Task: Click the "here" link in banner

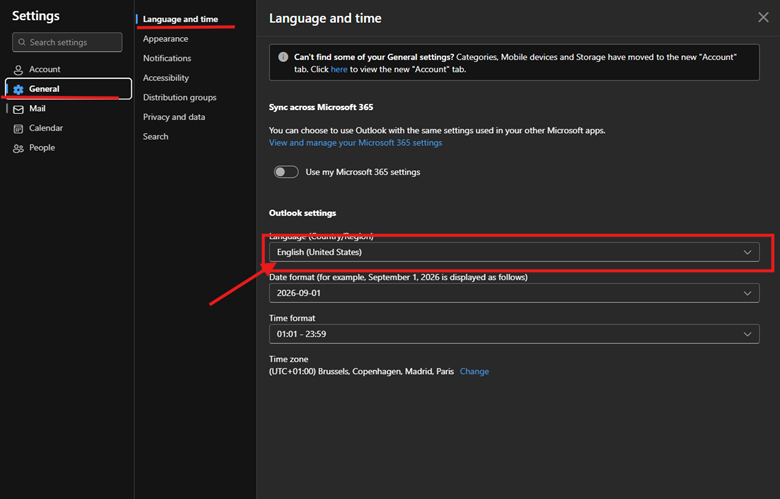Action: coord(339,70)
